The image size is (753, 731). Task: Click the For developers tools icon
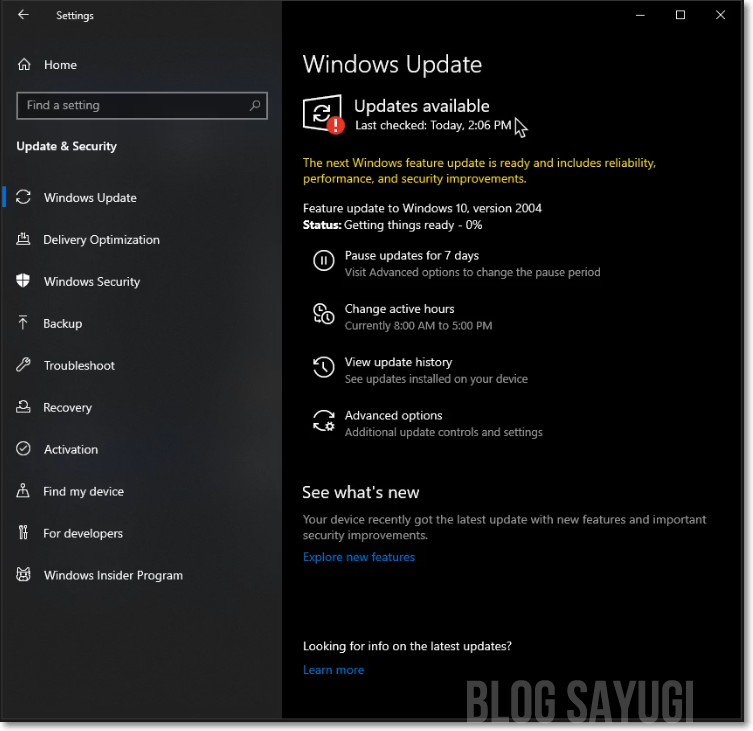(x=23, y=532)
